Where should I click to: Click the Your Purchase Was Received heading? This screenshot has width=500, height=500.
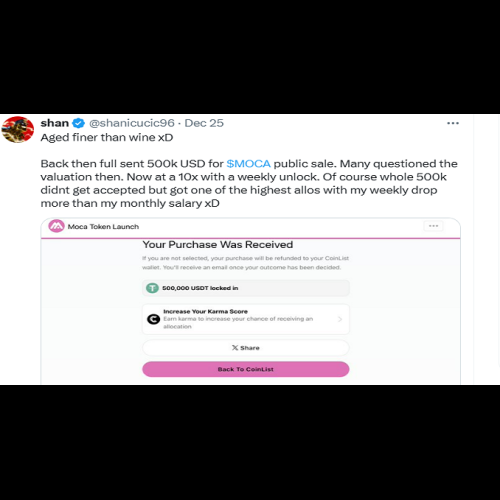click(218, 245)
